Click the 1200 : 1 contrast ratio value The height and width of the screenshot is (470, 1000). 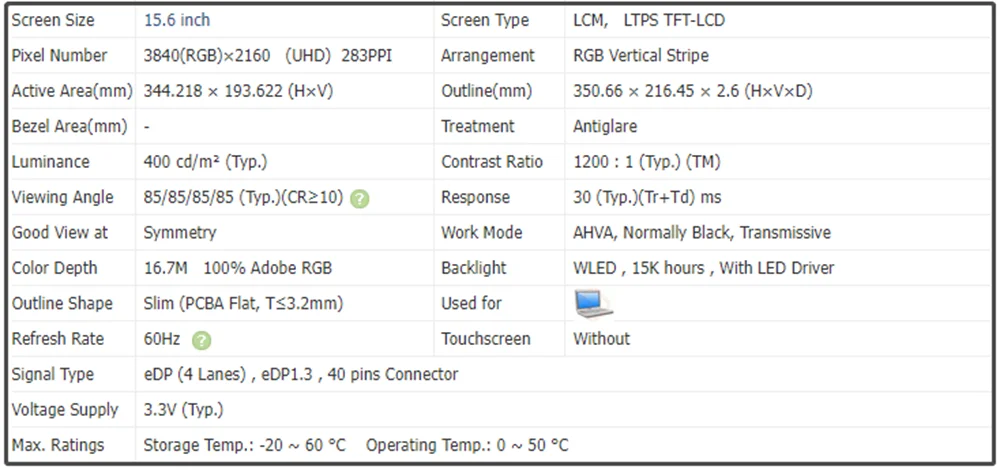coord(646,162)
